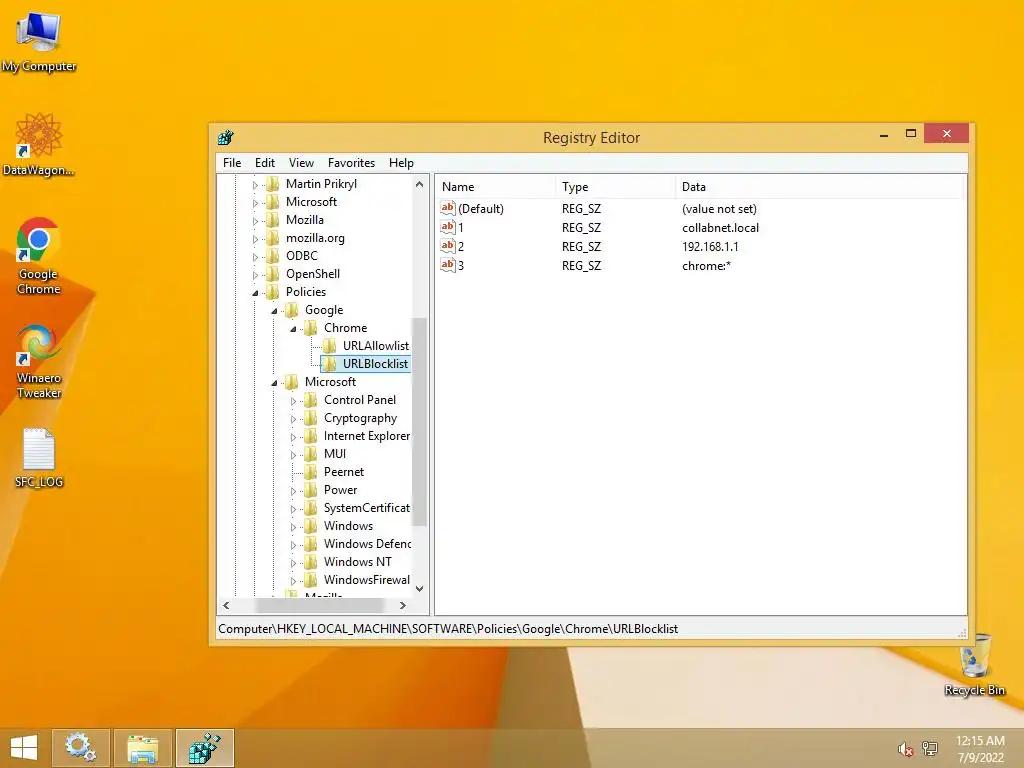Click the Registry Editor title bar icon

point(226,137)
